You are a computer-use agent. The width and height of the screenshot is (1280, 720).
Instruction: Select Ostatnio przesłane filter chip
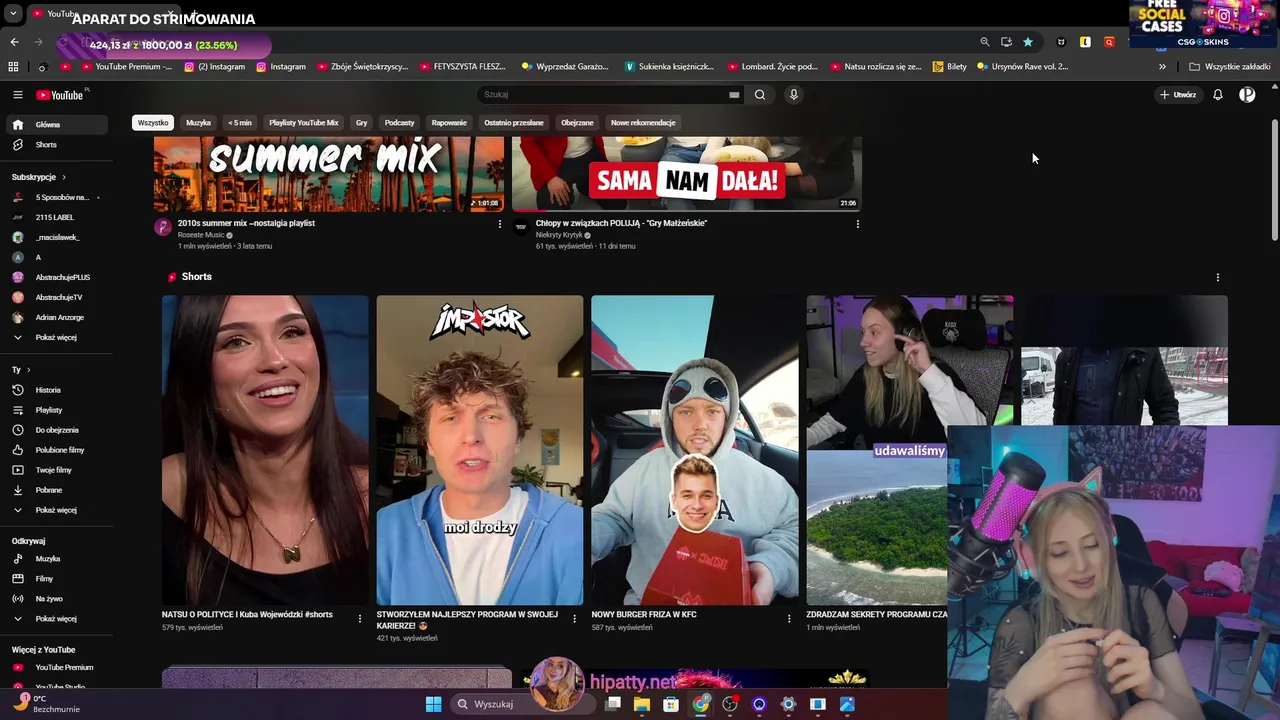click(514, 123)
